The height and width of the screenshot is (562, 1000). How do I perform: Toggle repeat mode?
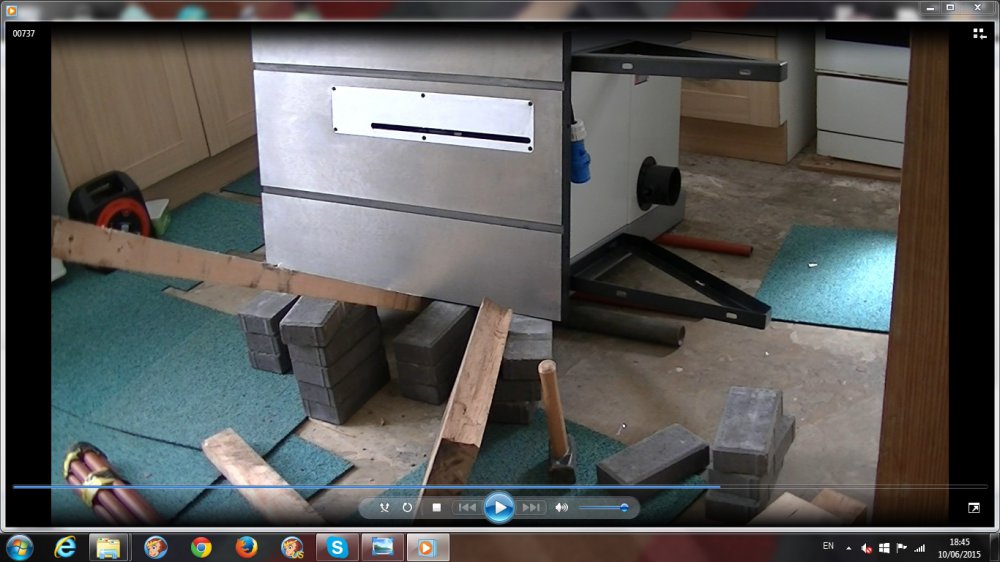407,508
